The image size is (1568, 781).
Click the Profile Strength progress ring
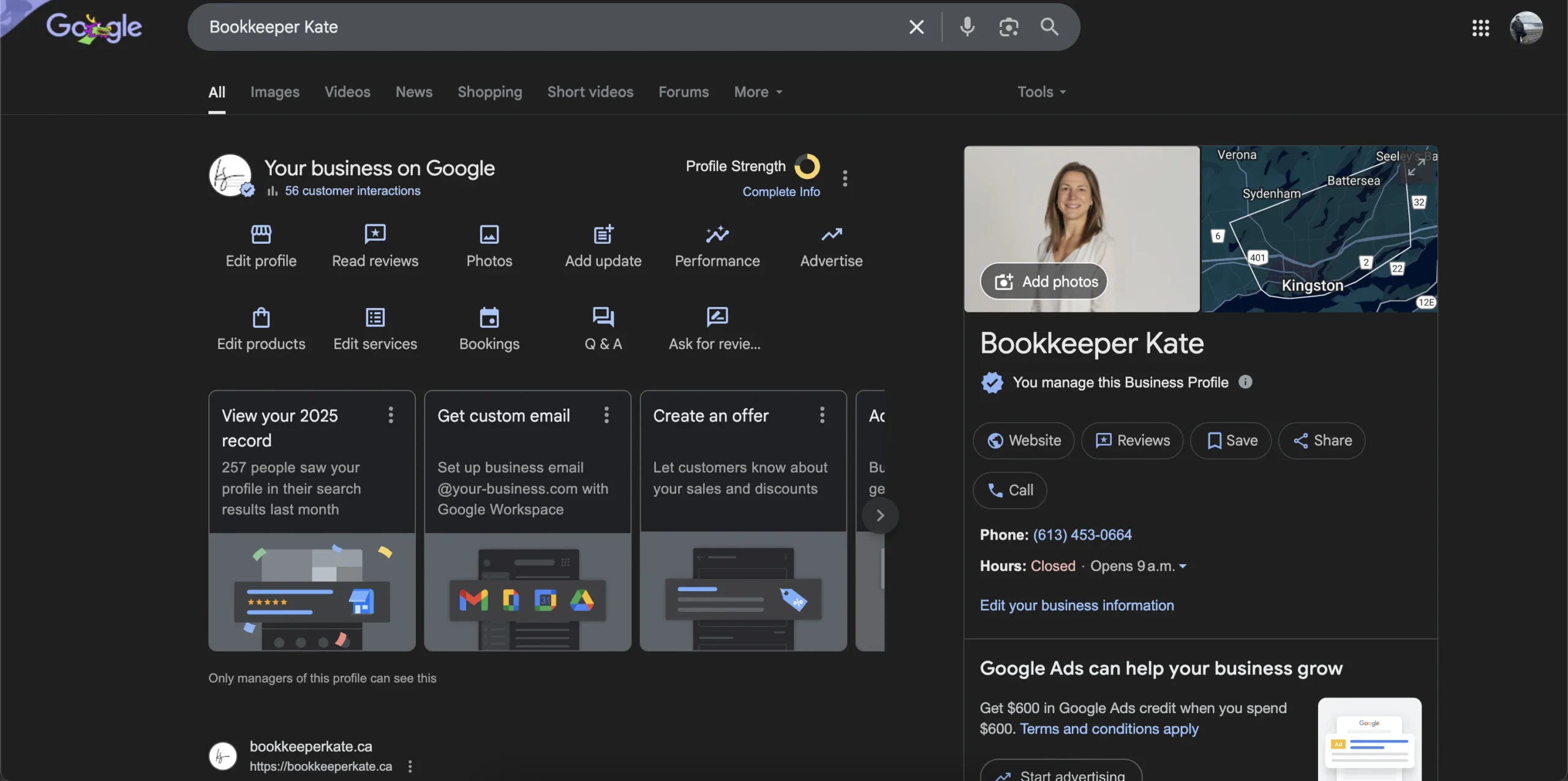(807, 166)
